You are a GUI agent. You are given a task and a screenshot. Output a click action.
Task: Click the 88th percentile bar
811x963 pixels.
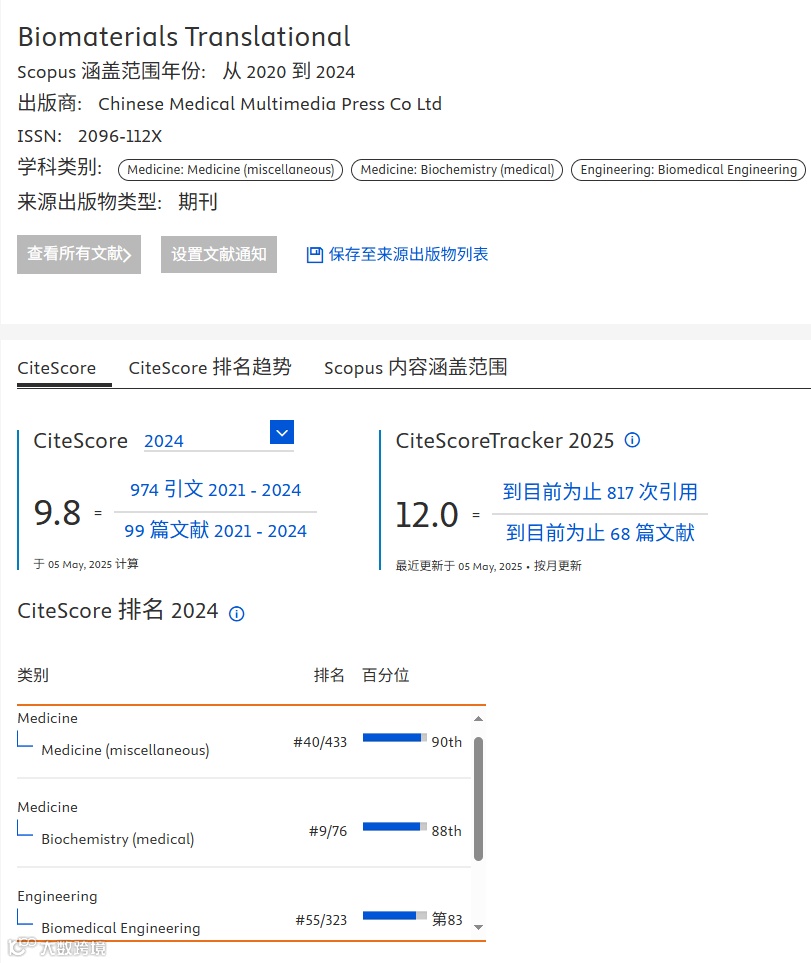tap(395, 827)
